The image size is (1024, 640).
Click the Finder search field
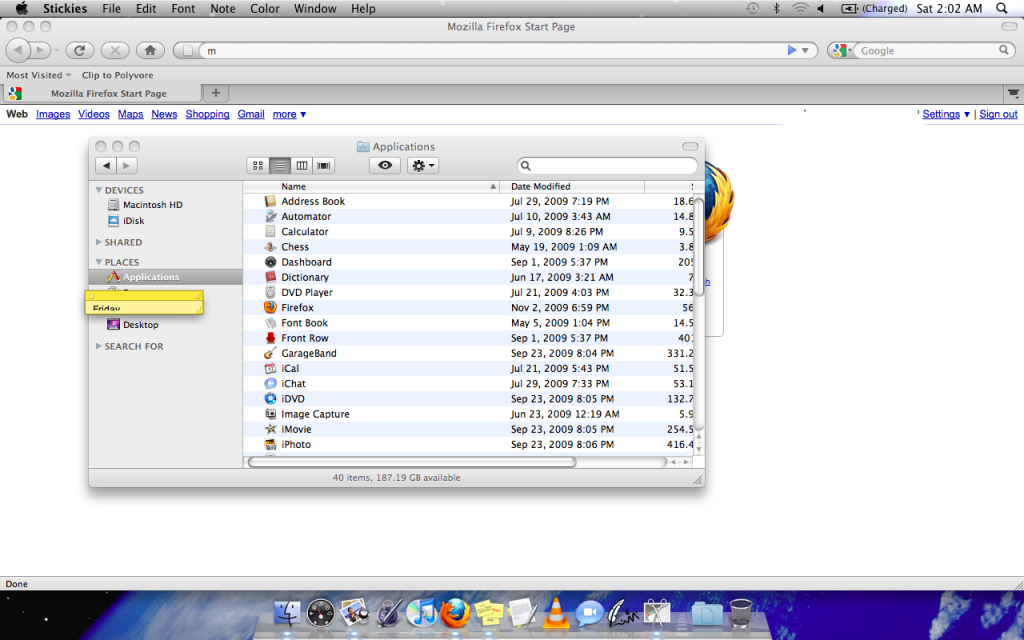pyautogui.click(x=607, y=166)
